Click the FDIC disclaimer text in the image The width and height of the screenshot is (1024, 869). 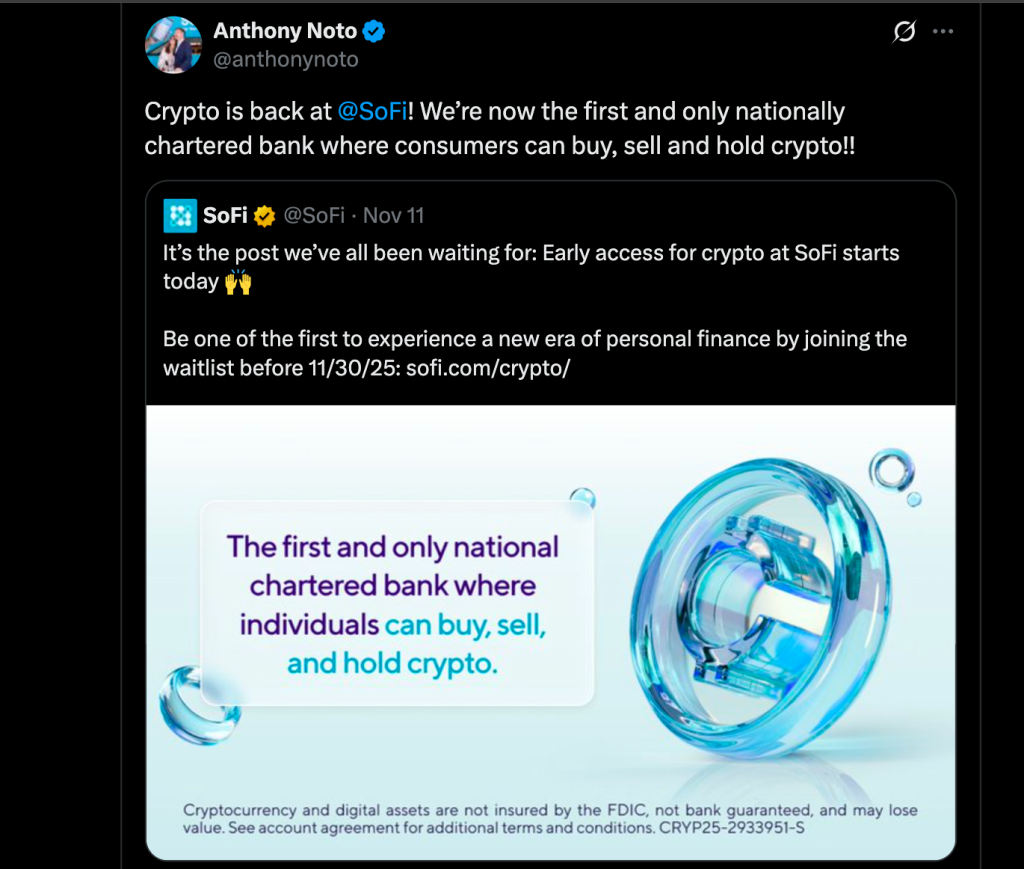tap(550, 819)
